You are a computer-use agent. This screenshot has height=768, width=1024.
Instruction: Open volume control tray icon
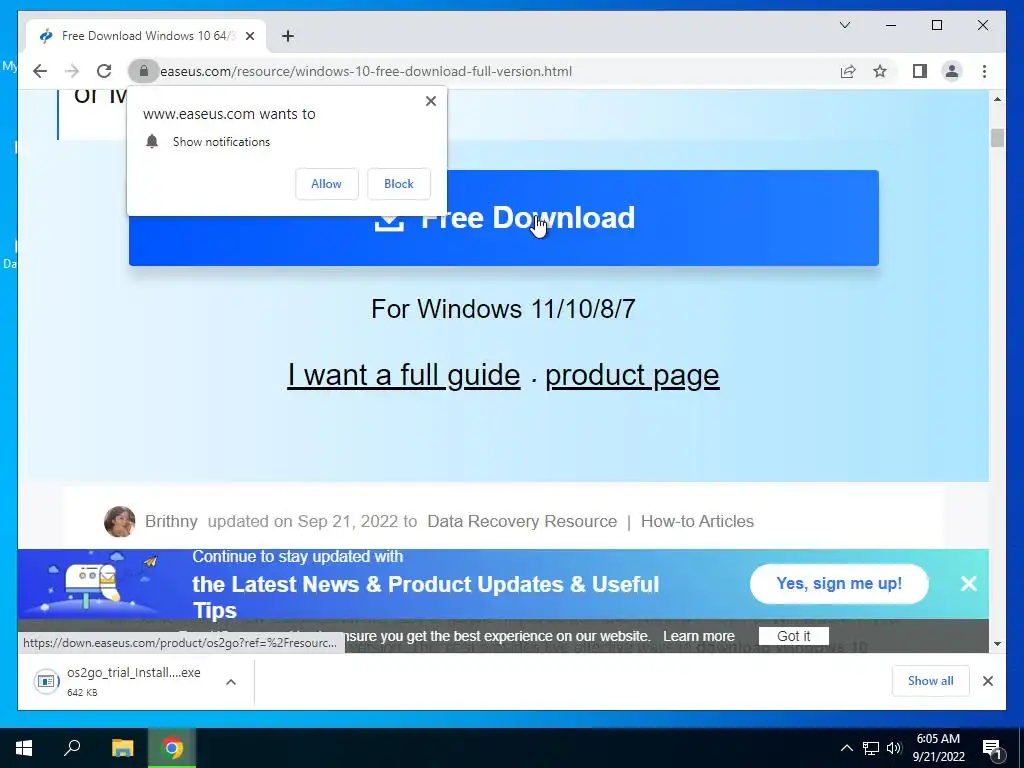[x=894, y=748]
